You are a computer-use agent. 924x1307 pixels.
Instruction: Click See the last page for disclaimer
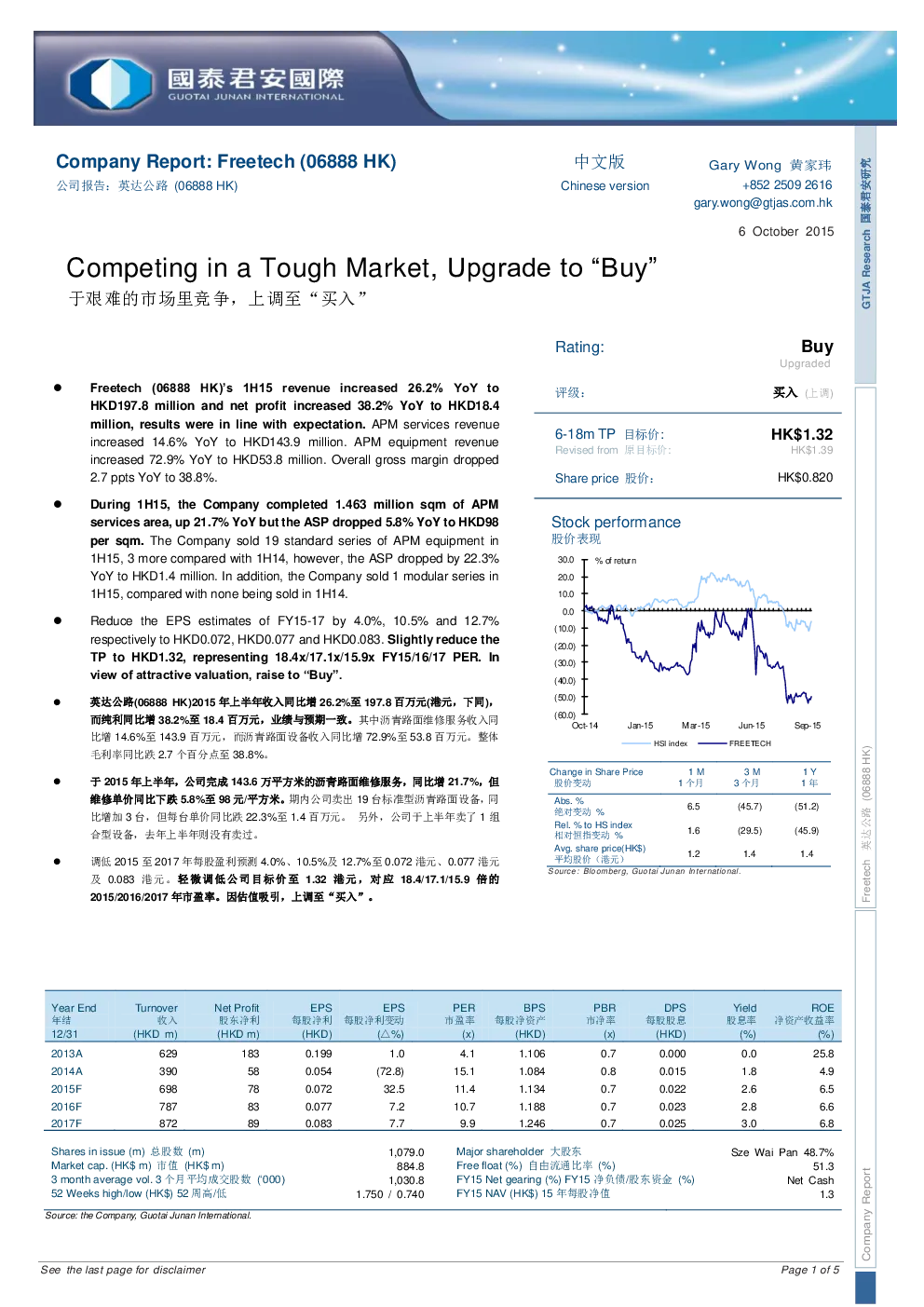coord(123,1270)
